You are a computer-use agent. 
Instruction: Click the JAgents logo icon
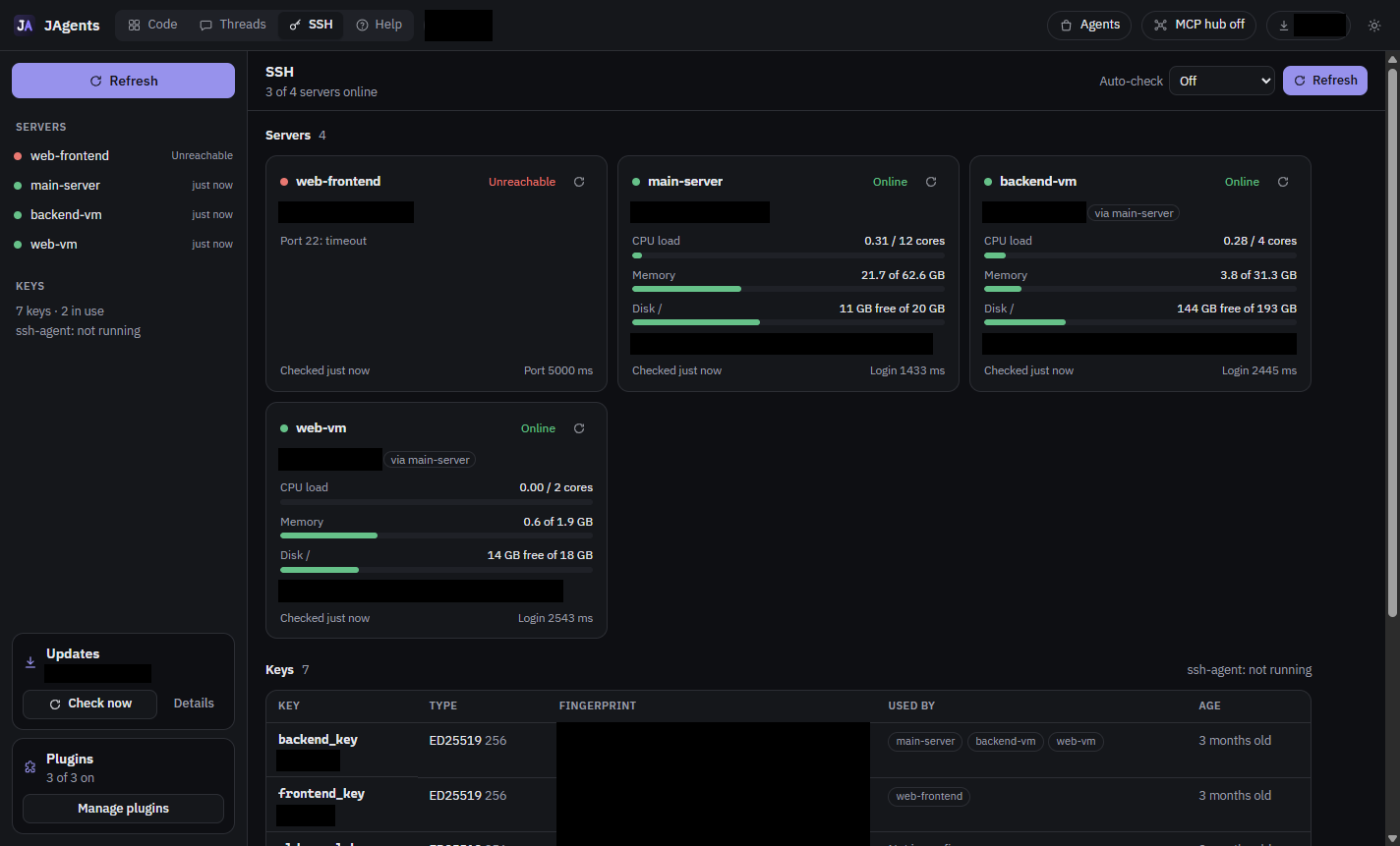tap(25, 26)
